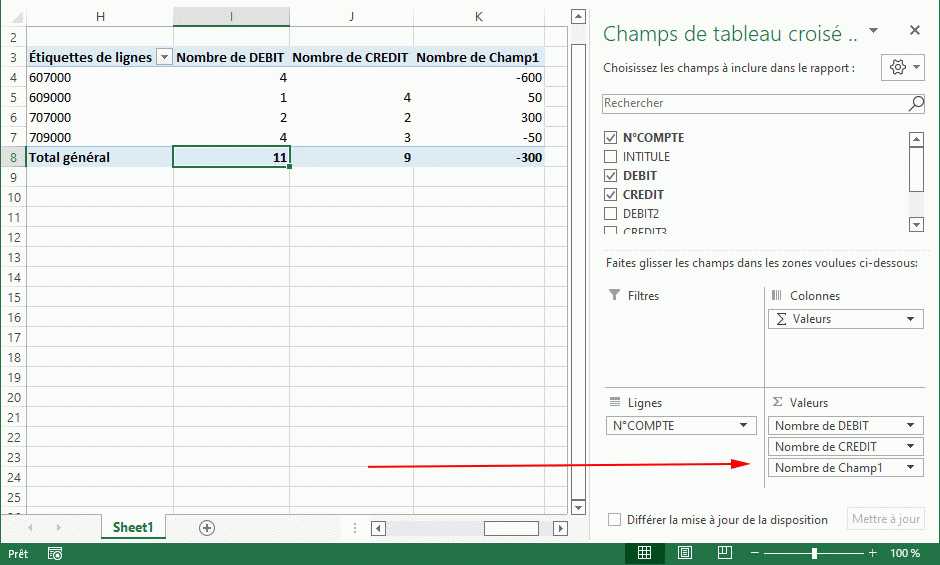Image resolution: width=940 pixels, height=565 pixels.
Task: Select cell containing 609000
Action: click(100, 97)
